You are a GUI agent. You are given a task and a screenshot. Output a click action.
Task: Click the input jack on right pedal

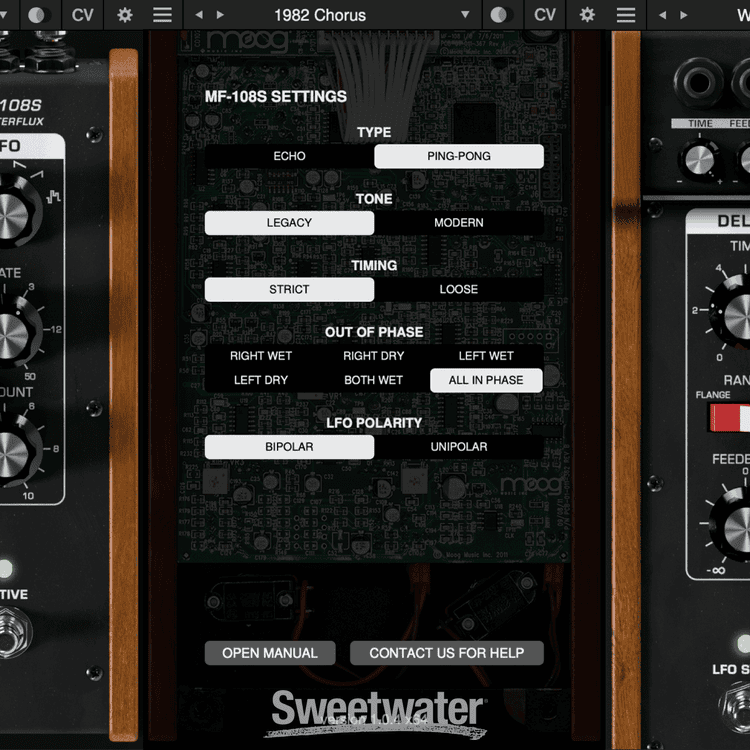(x=698, y=83)
